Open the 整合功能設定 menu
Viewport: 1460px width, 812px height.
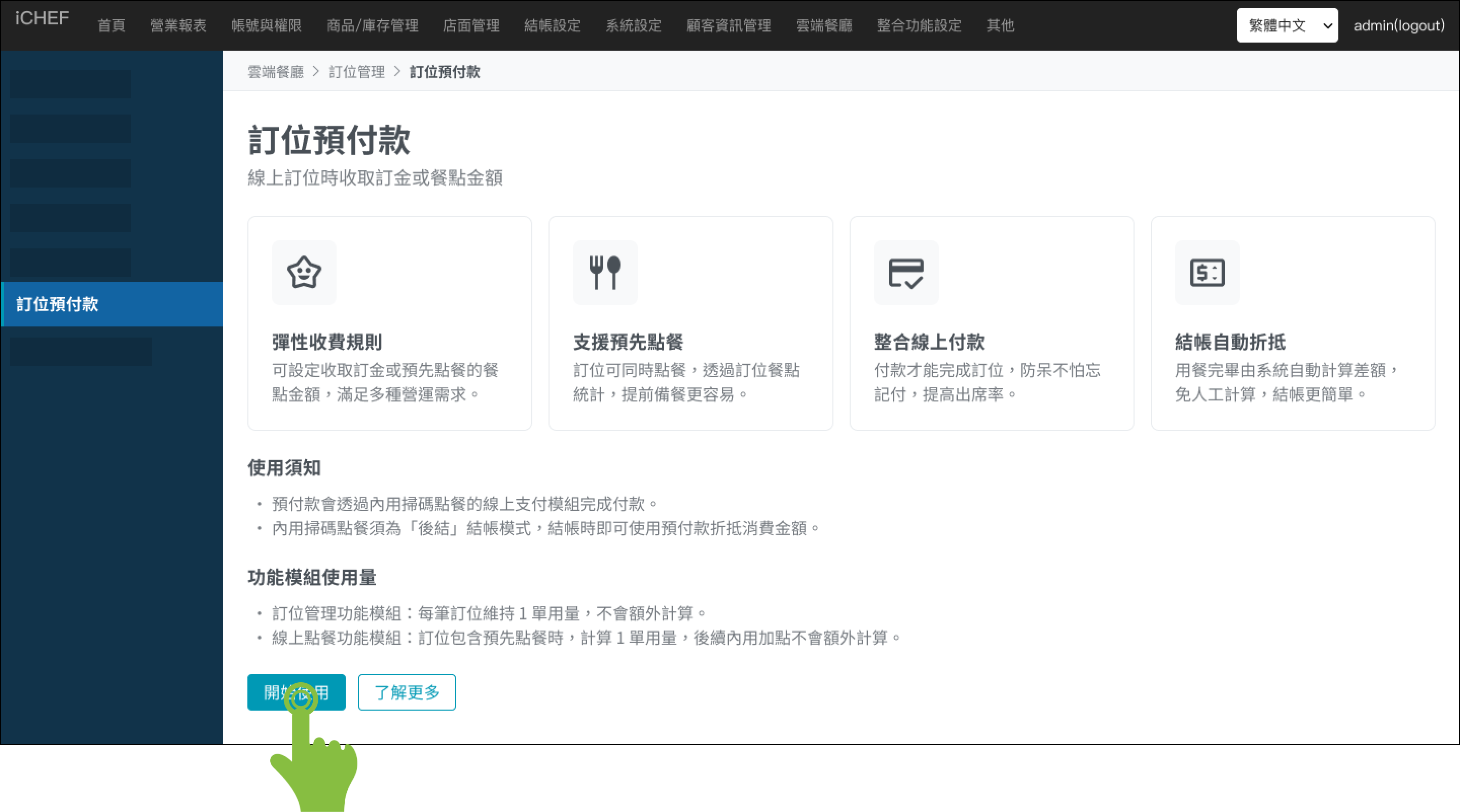click(919, 25)
